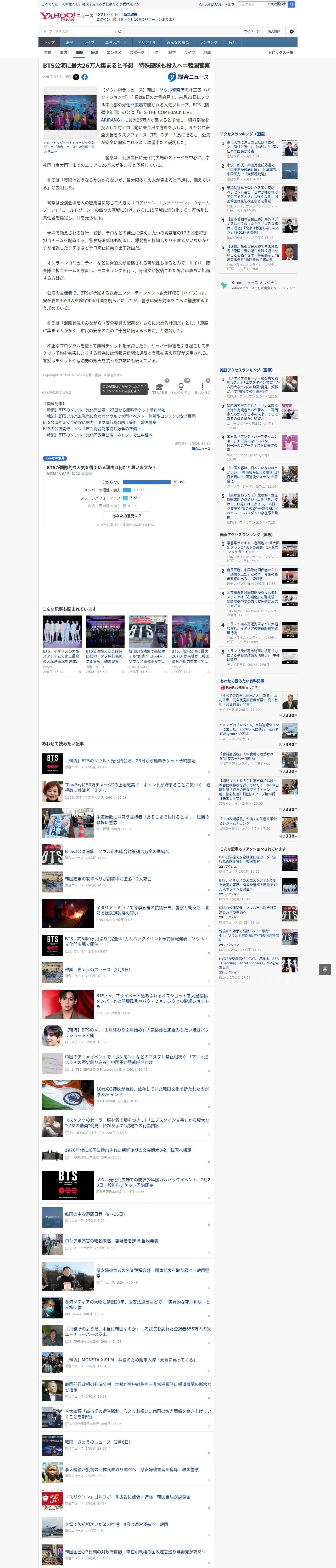Click blue top-right web search button

tap(292, 4)
